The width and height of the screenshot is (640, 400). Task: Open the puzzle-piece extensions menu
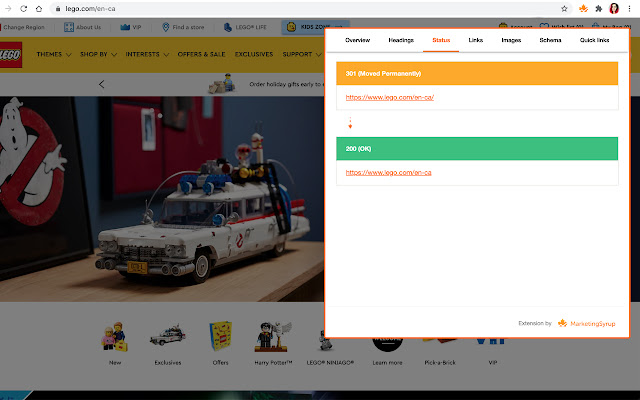click(x=599, y=9)
